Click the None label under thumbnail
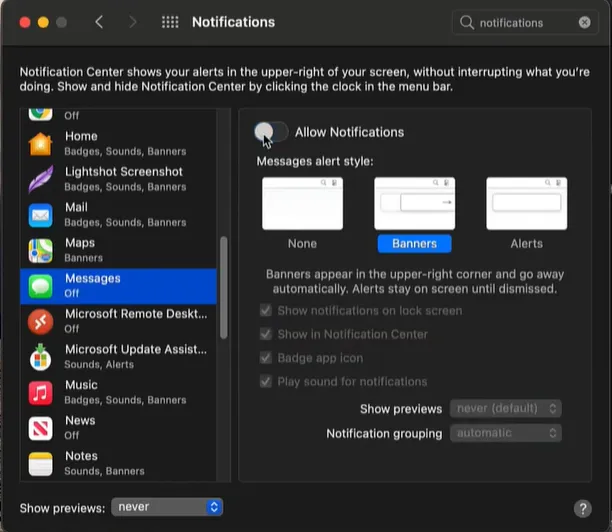Viewport: 612px width, 532px height. (302, 244)
